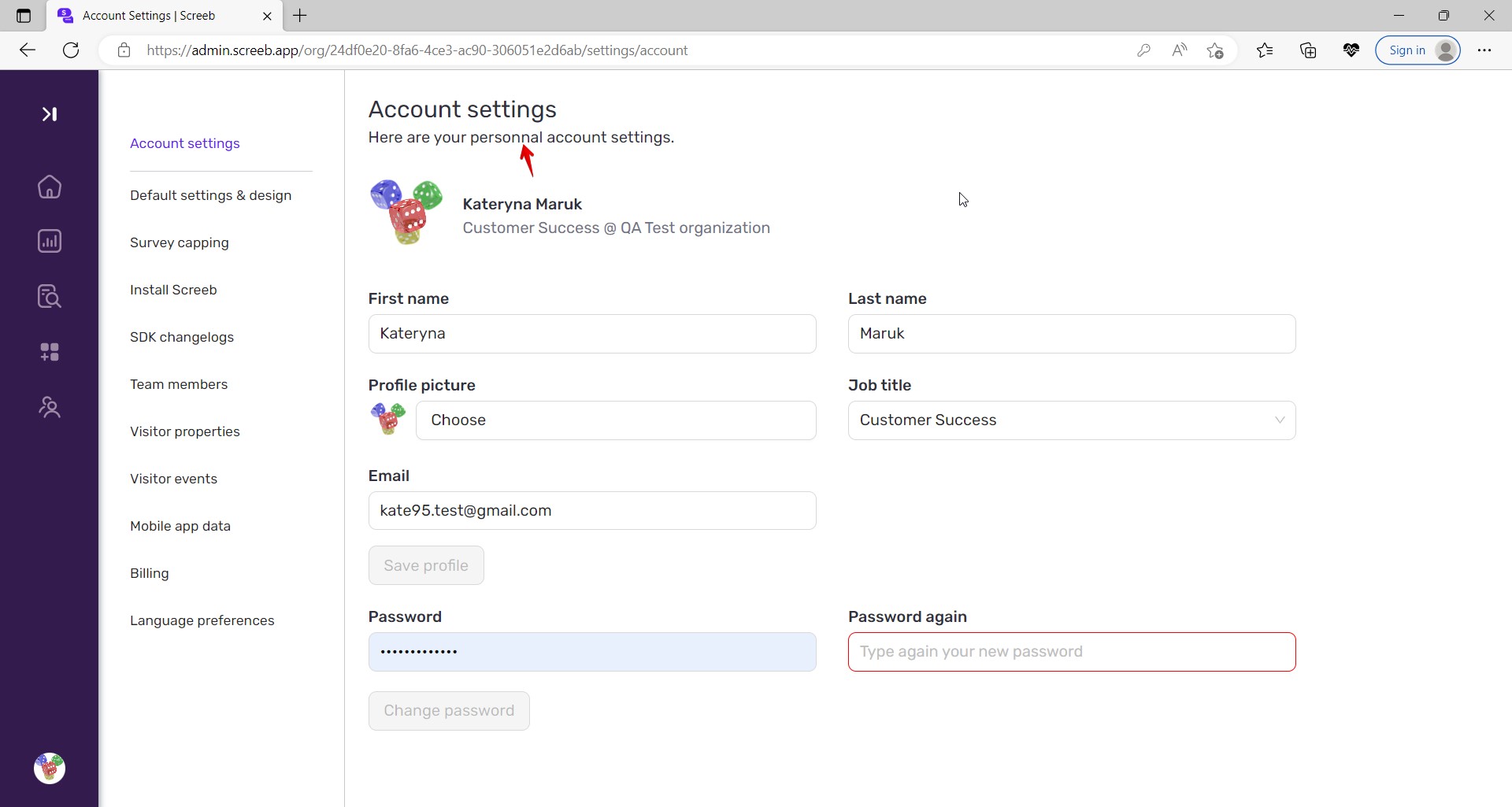Open the Favorites list icon
This screenshot has height=807, width=1512.
pos(1265,50)
